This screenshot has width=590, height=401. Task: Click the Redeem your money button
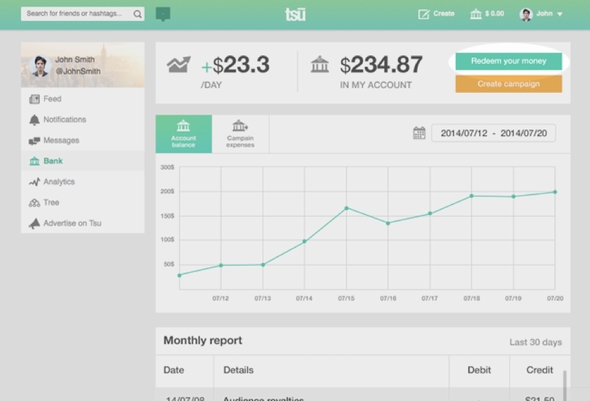click(509, 61)
